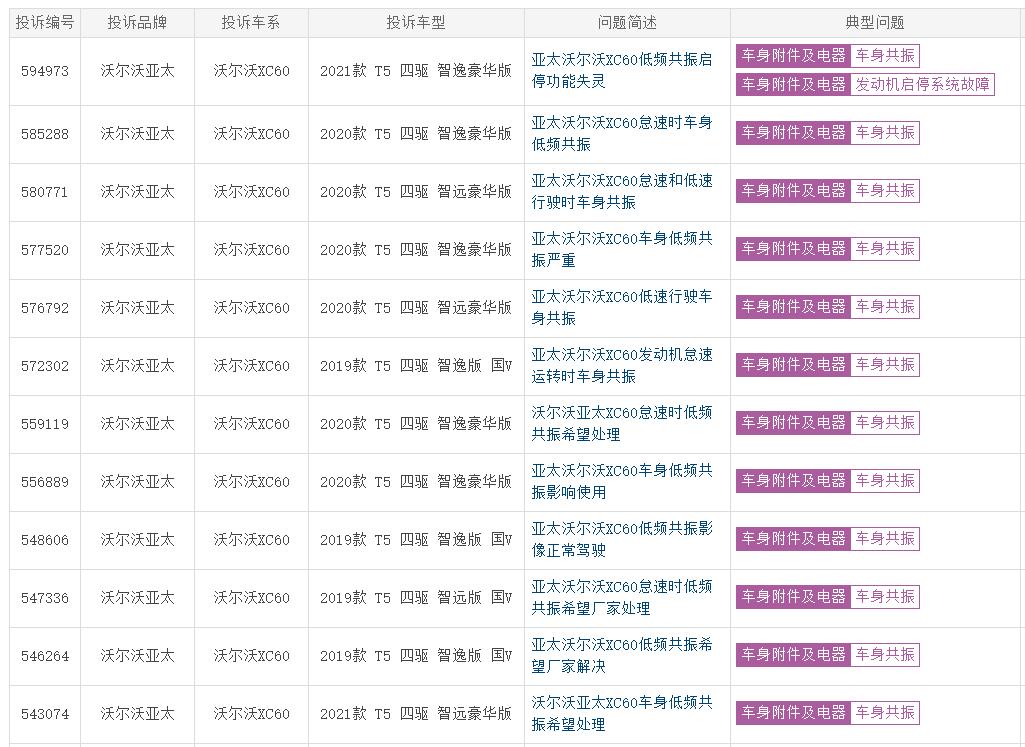Click the 投诉编号 column header
Screen dimensions: 1025x747
pyautogui.click(x=45, y=22)
